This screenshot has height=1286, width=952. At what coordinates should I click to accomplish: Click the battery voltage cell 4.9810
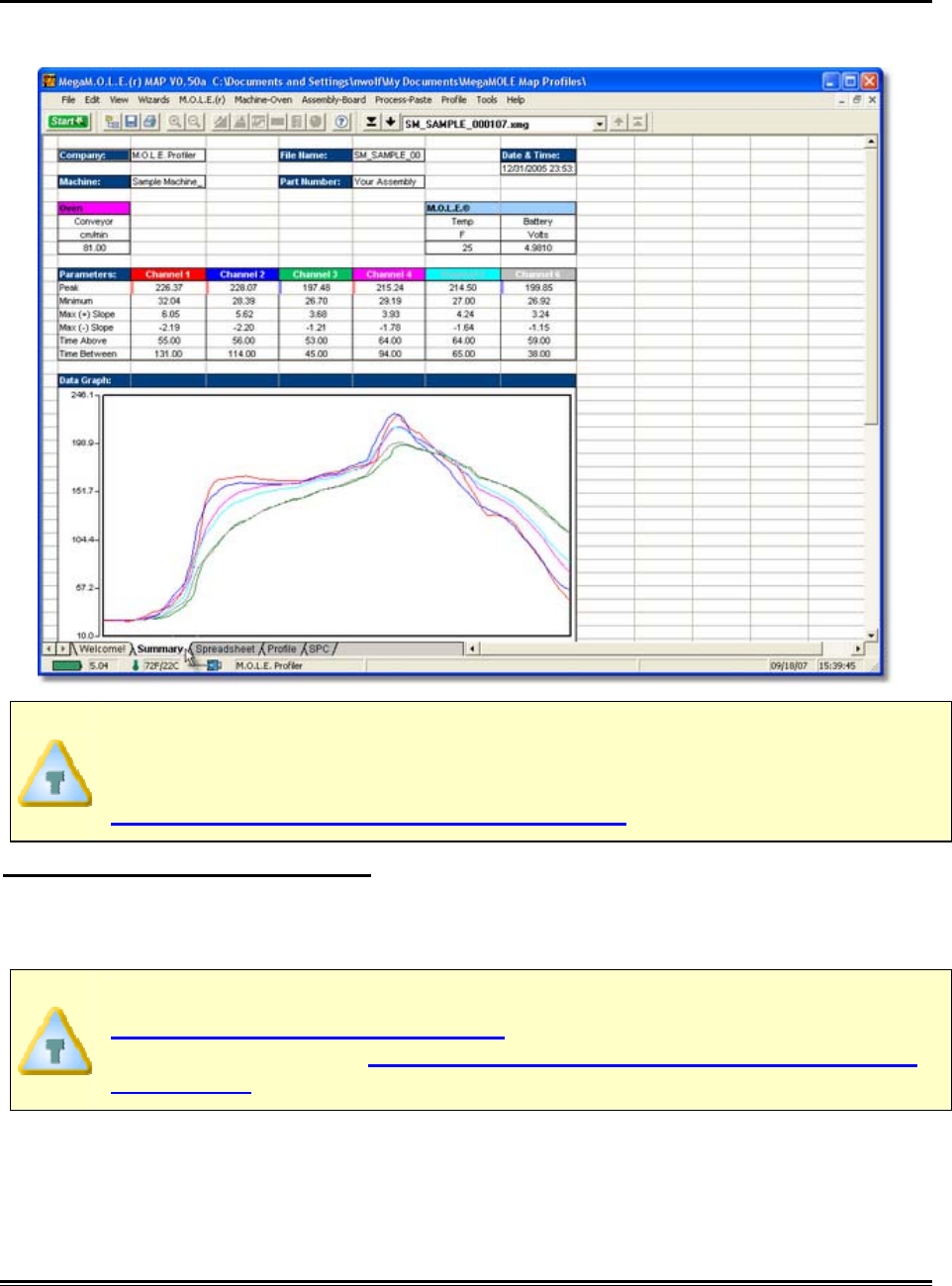[538, 248]
